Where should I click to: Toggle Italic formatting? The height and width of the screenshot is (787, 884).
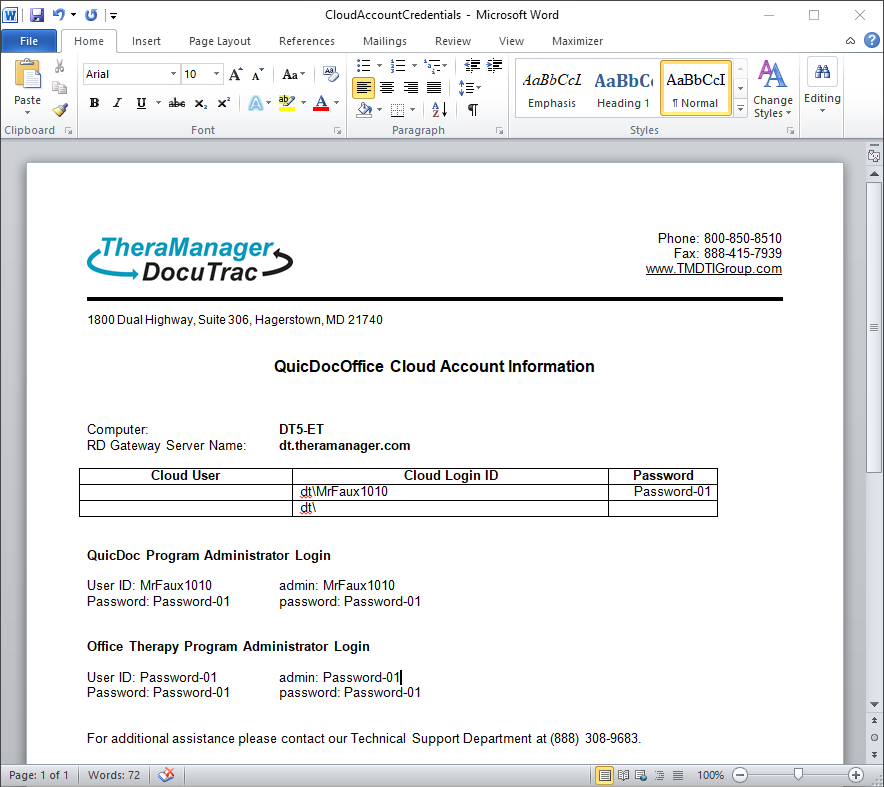[x=117, y=103]
